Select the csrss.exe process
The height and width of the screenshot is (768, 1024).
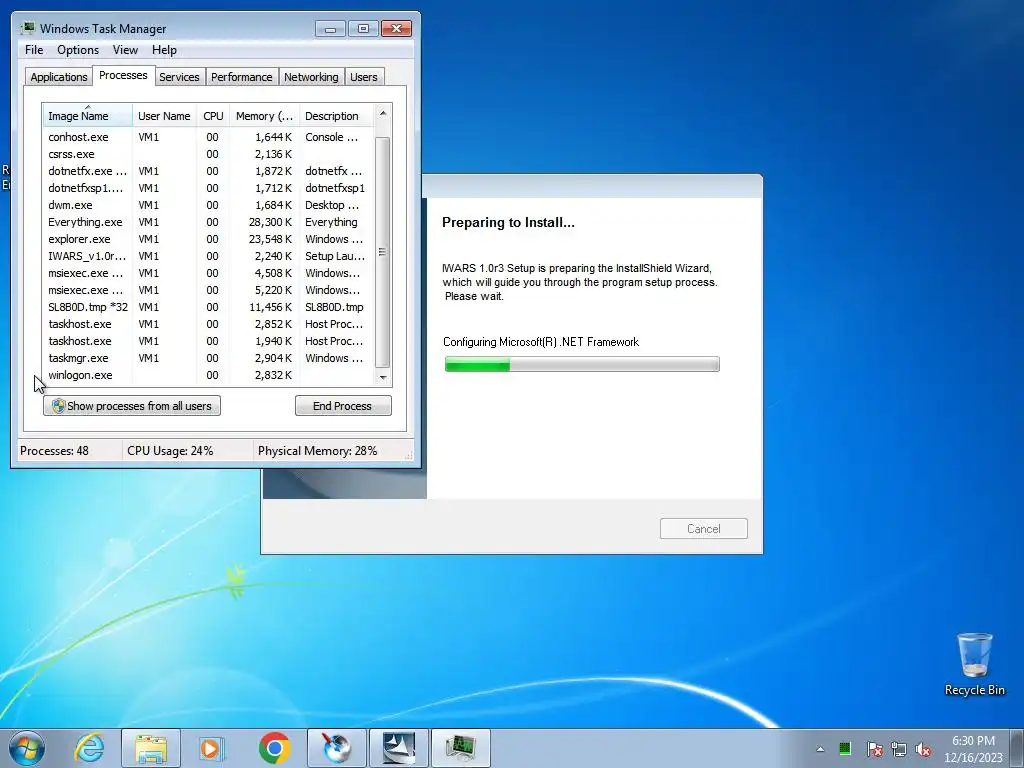(x=208, y=154)
